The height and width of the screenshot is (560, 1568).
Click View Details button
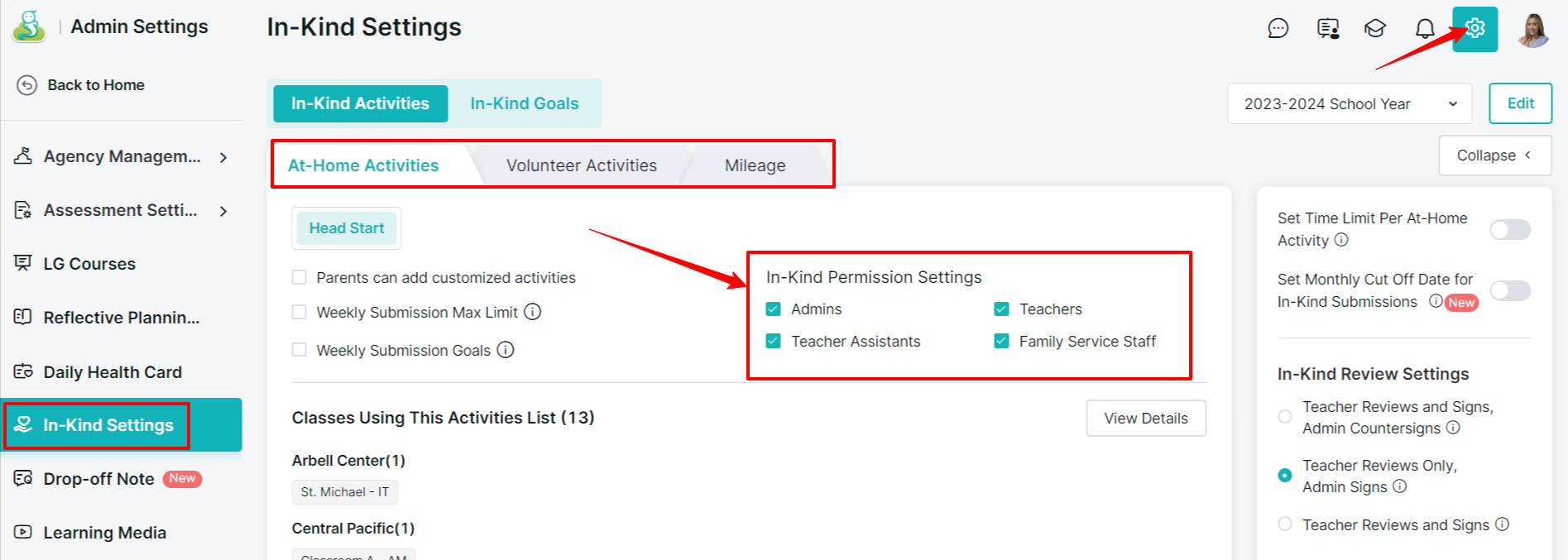tap(1145, 419)
